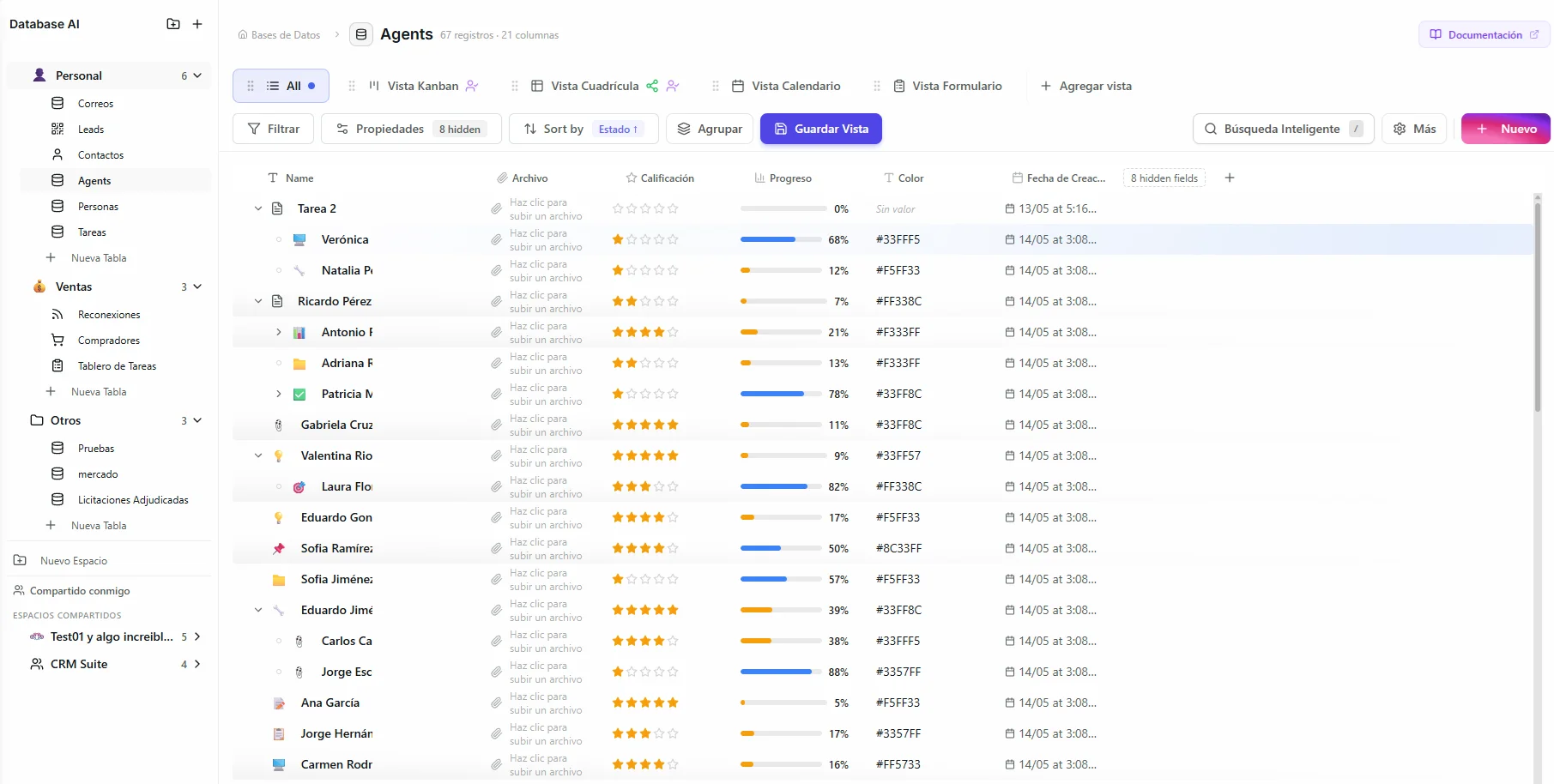Click the drag handle on the All view
The width and height of the screenshot is (1554, 784).
(x=251, y=86)
